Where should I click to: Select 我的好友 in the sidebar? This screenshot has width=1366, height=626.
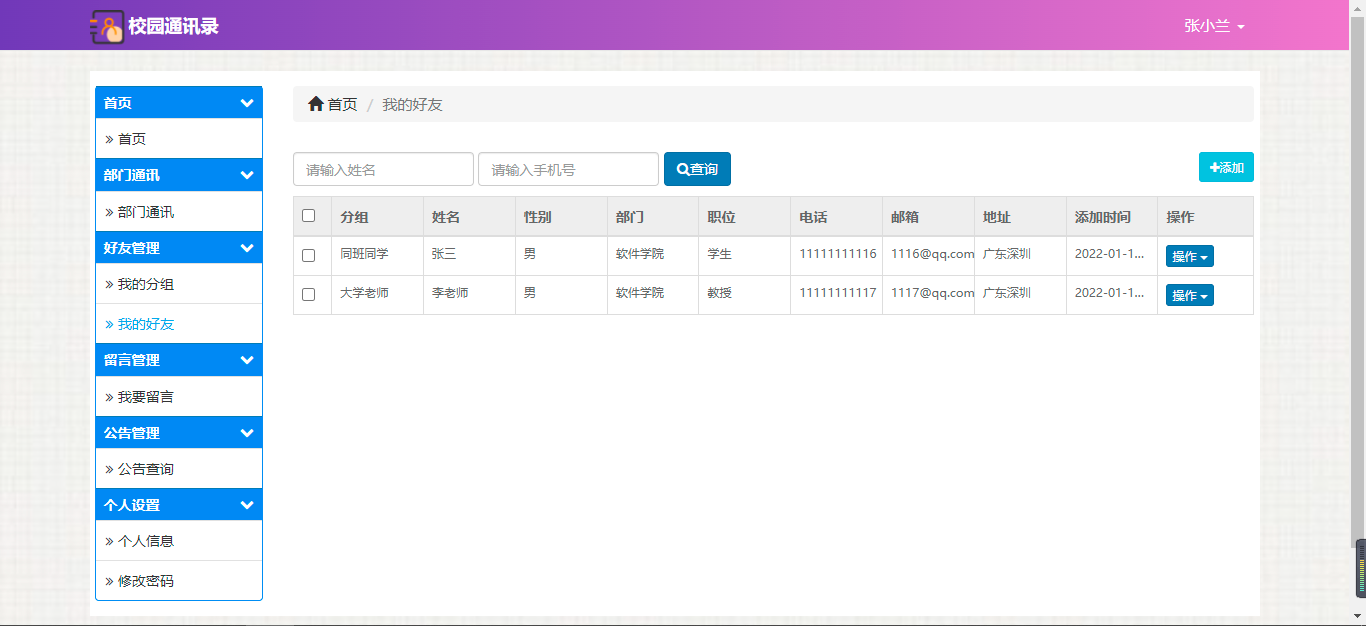pos(179,324)
